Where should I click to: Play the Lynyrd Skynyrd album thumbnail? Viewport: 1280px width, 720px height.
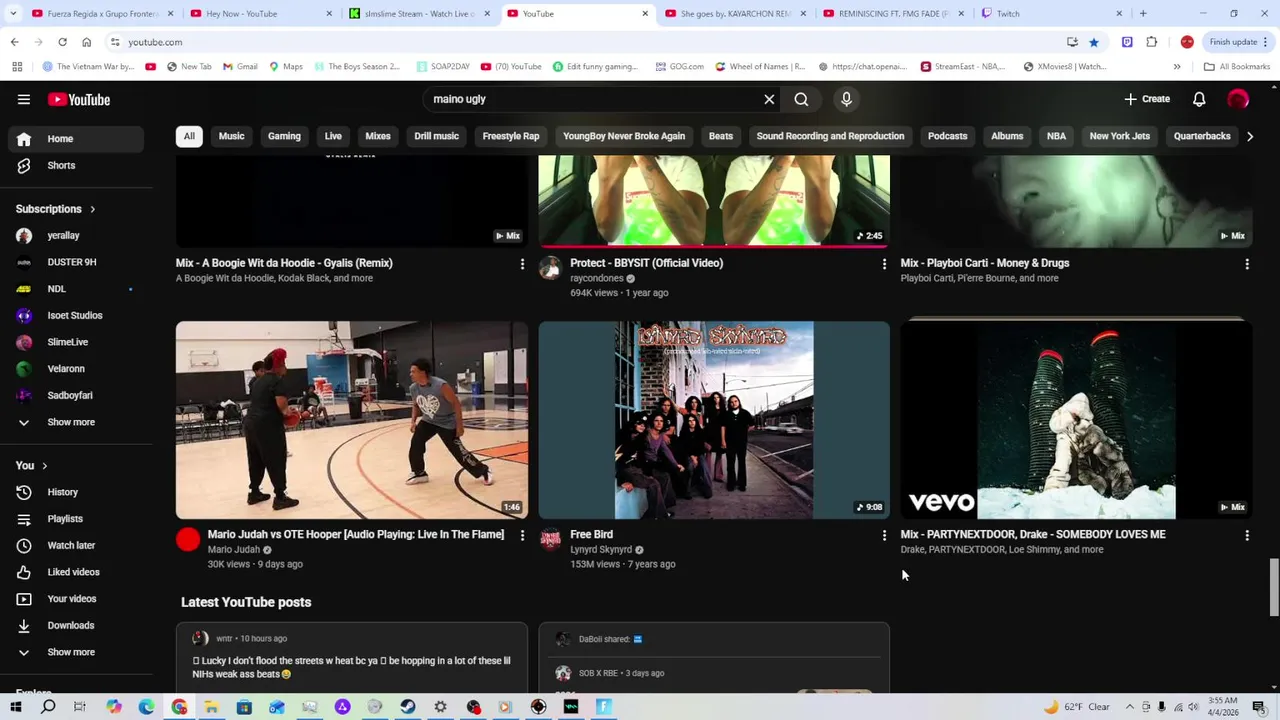click(x=714, y=420)
